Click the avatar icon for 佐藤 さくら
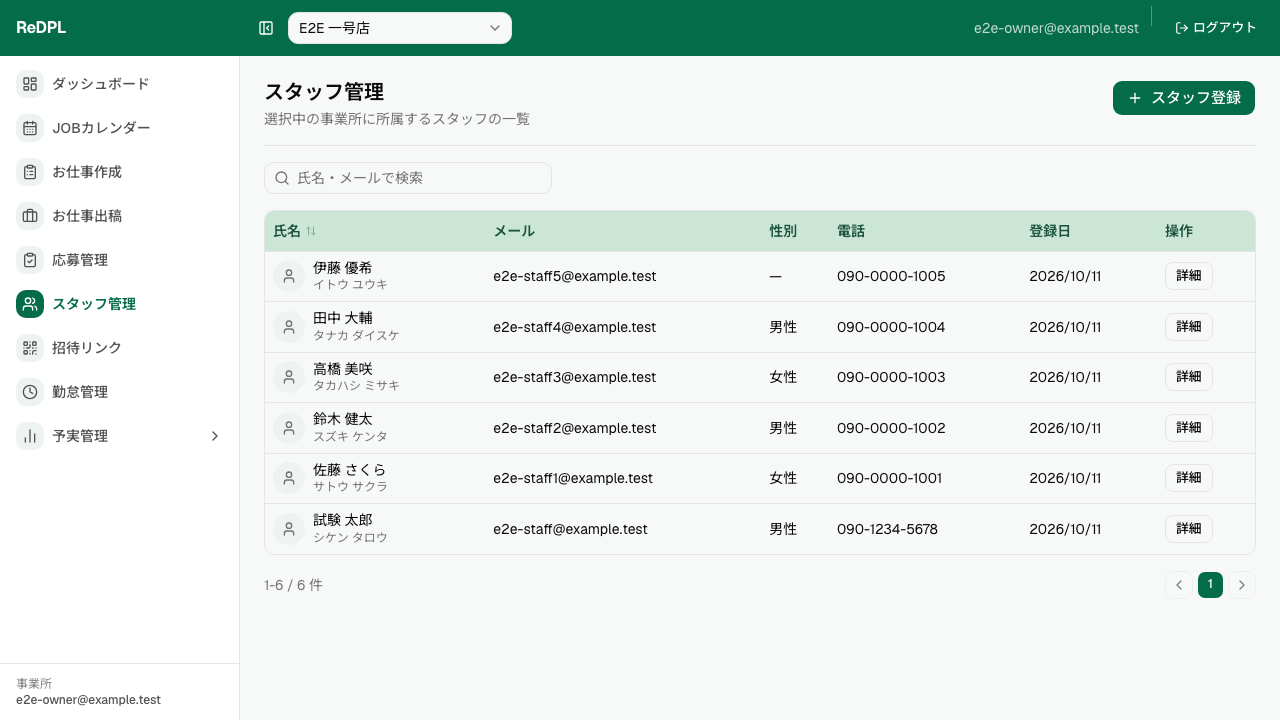Screen dimensions: 1280x720 pos(289,478)
